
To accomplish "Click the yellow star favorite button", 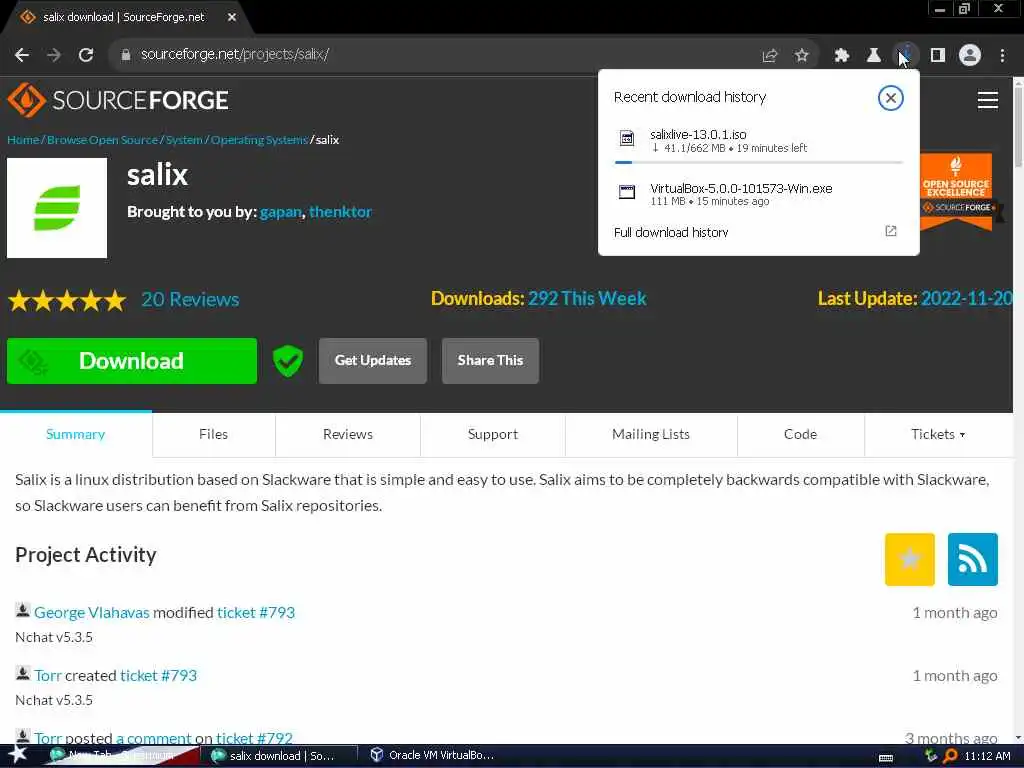I will coord(910,559).
